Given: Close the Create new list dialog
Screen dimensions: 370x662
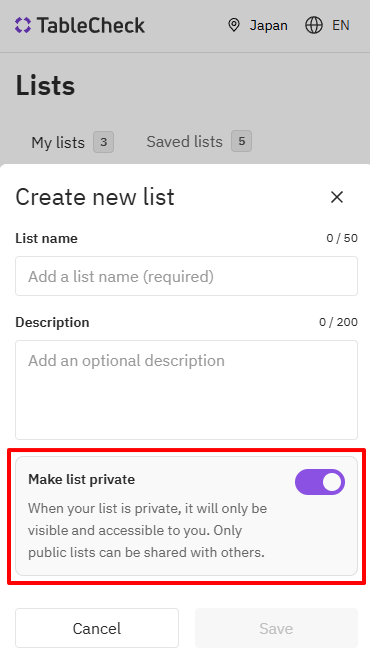Looking at the screenshot, I should [x=337, y=197].
